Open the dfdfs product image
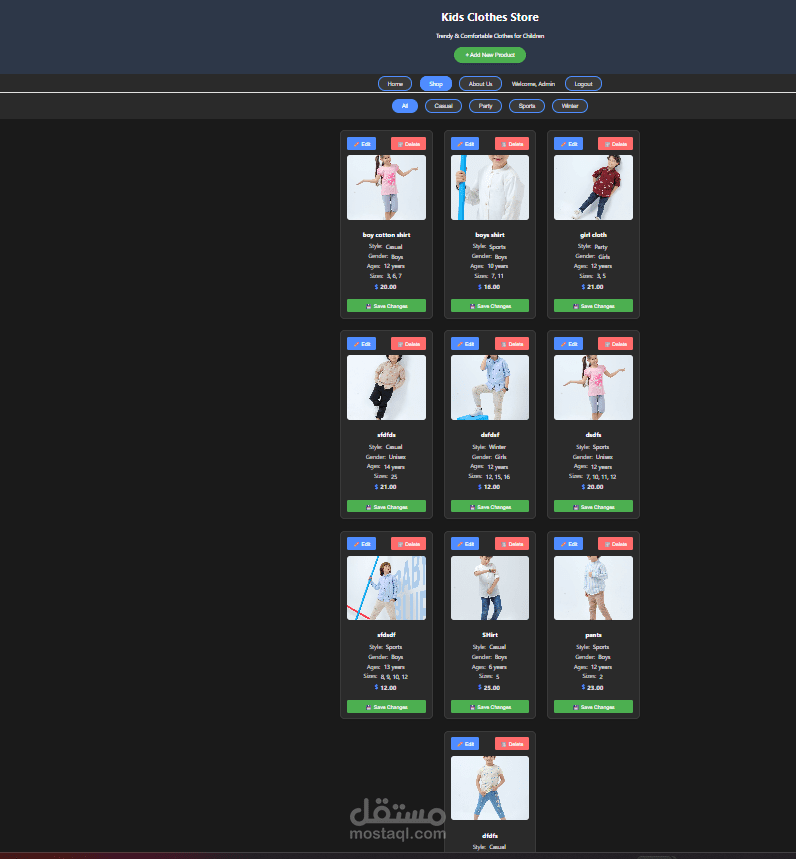 click(x=490, y=788)
